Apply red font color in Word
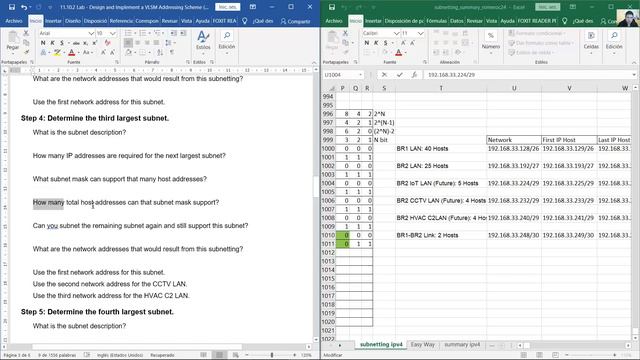Screen dimensions: 640x360 point(72,53)
